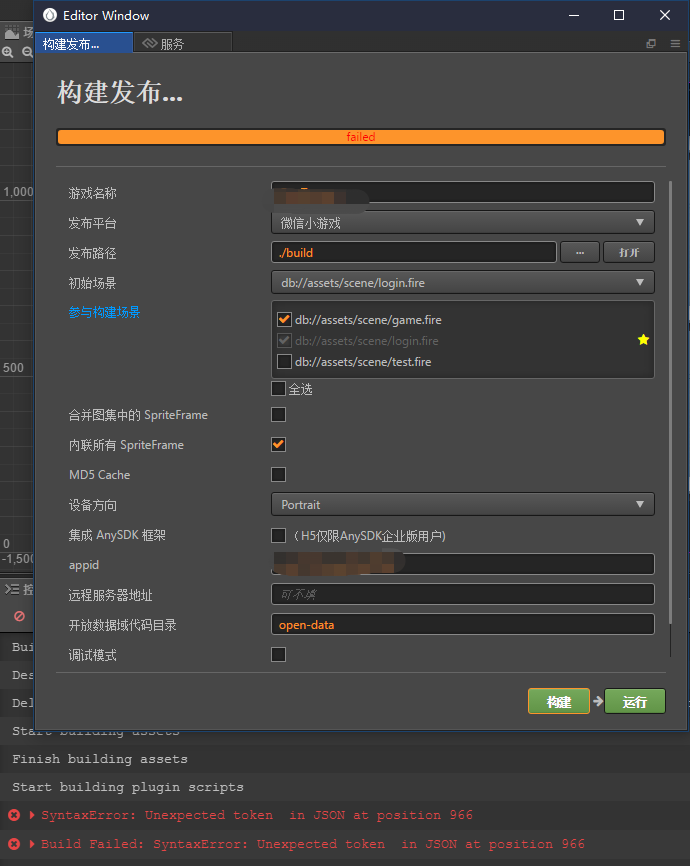Click the 'Start building plugin scripts' log line

coord(128,787)
